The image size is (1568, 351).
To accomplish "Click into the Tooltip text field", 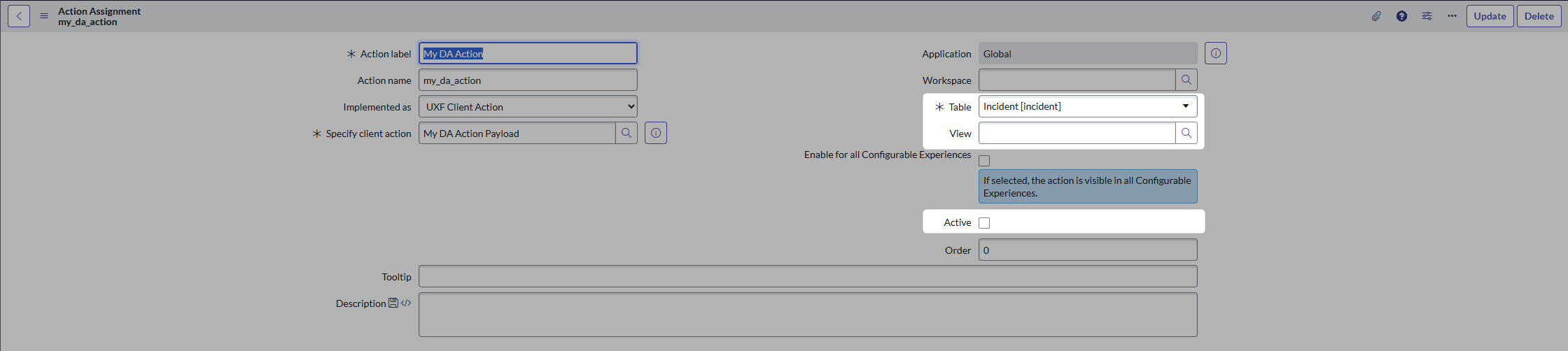I will click(808, 277).
